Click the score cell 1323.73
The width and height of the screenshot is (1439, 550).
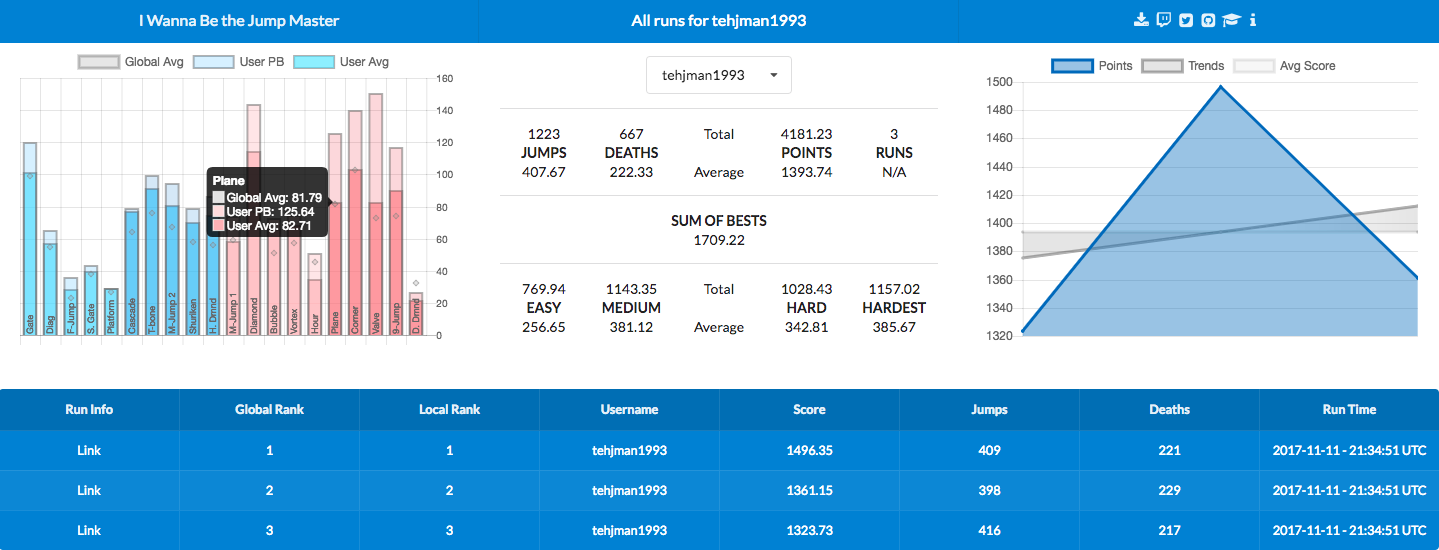809,530
